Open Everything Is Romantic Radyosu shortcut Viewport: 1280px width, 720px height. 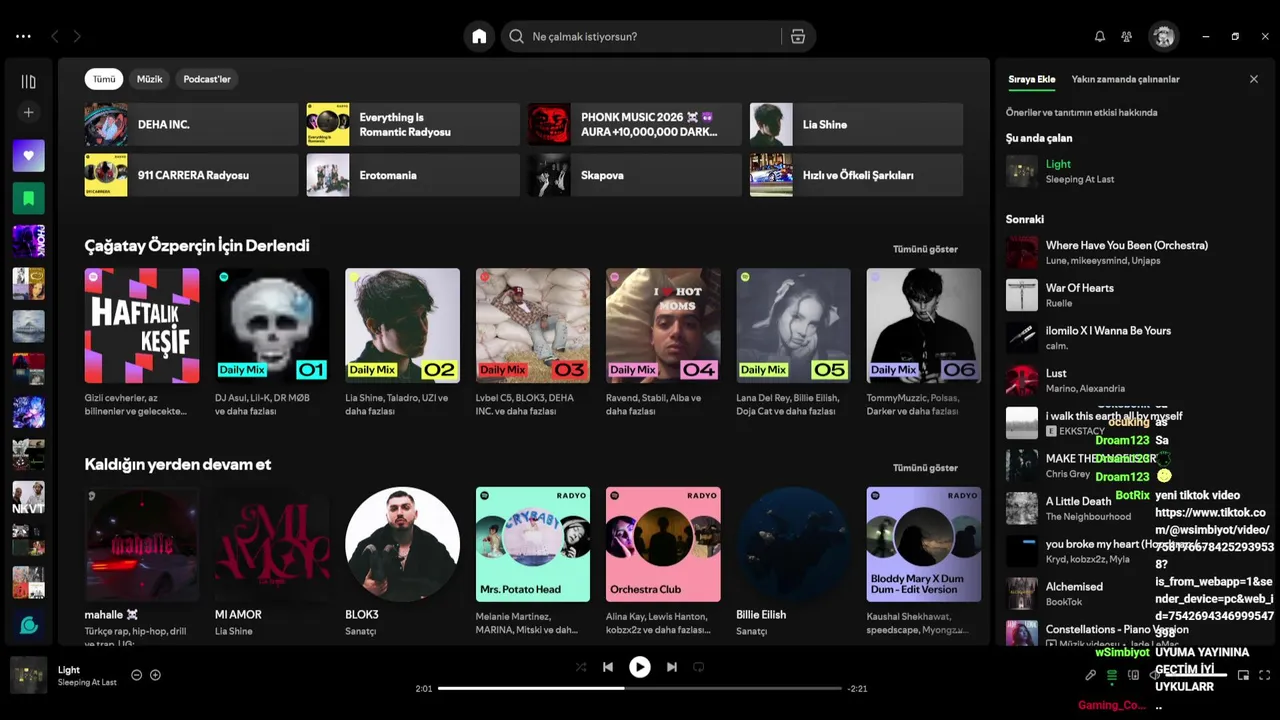coord(414,124)
